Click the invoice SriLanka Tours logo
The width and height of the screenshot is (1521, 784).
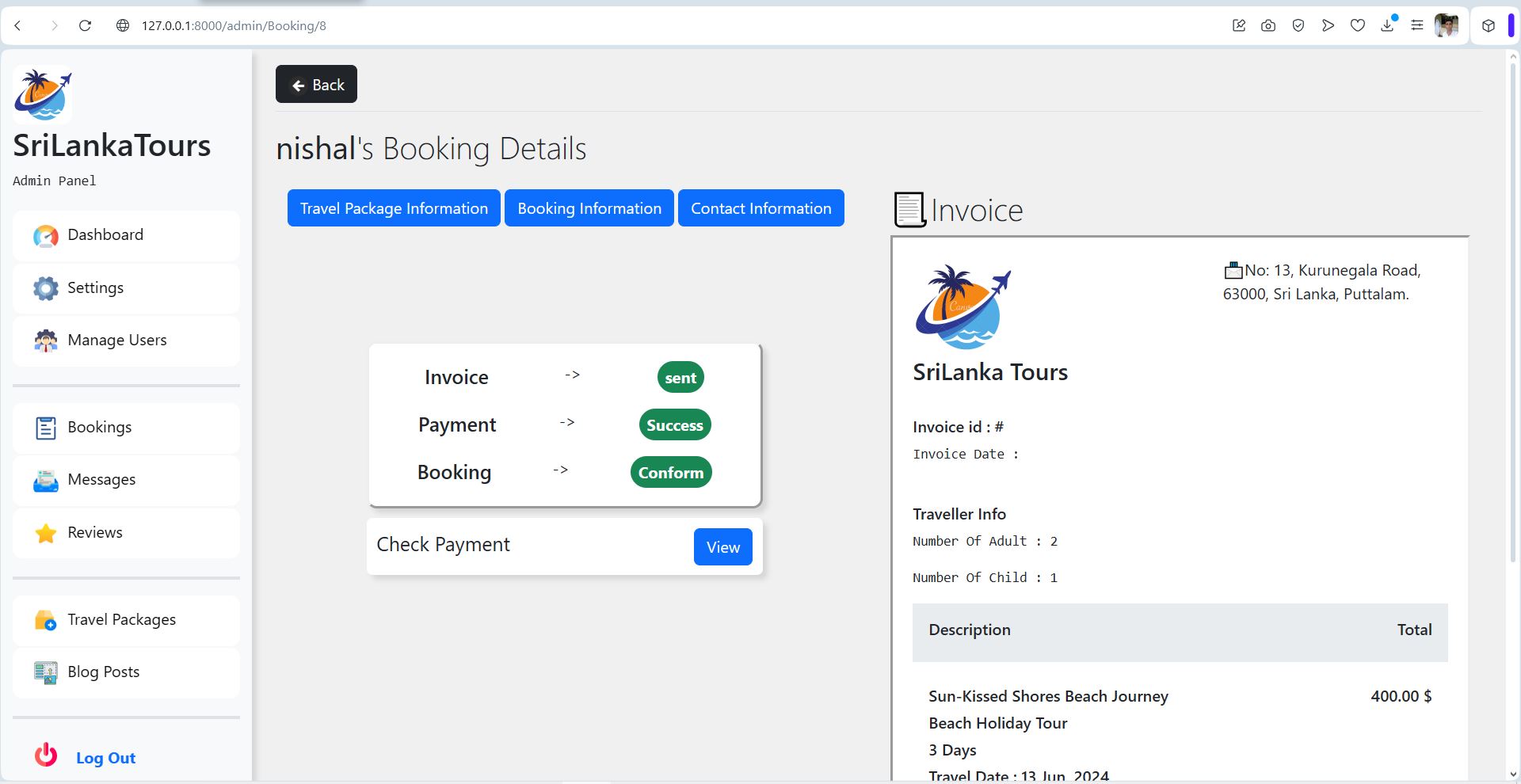point(963,307)
